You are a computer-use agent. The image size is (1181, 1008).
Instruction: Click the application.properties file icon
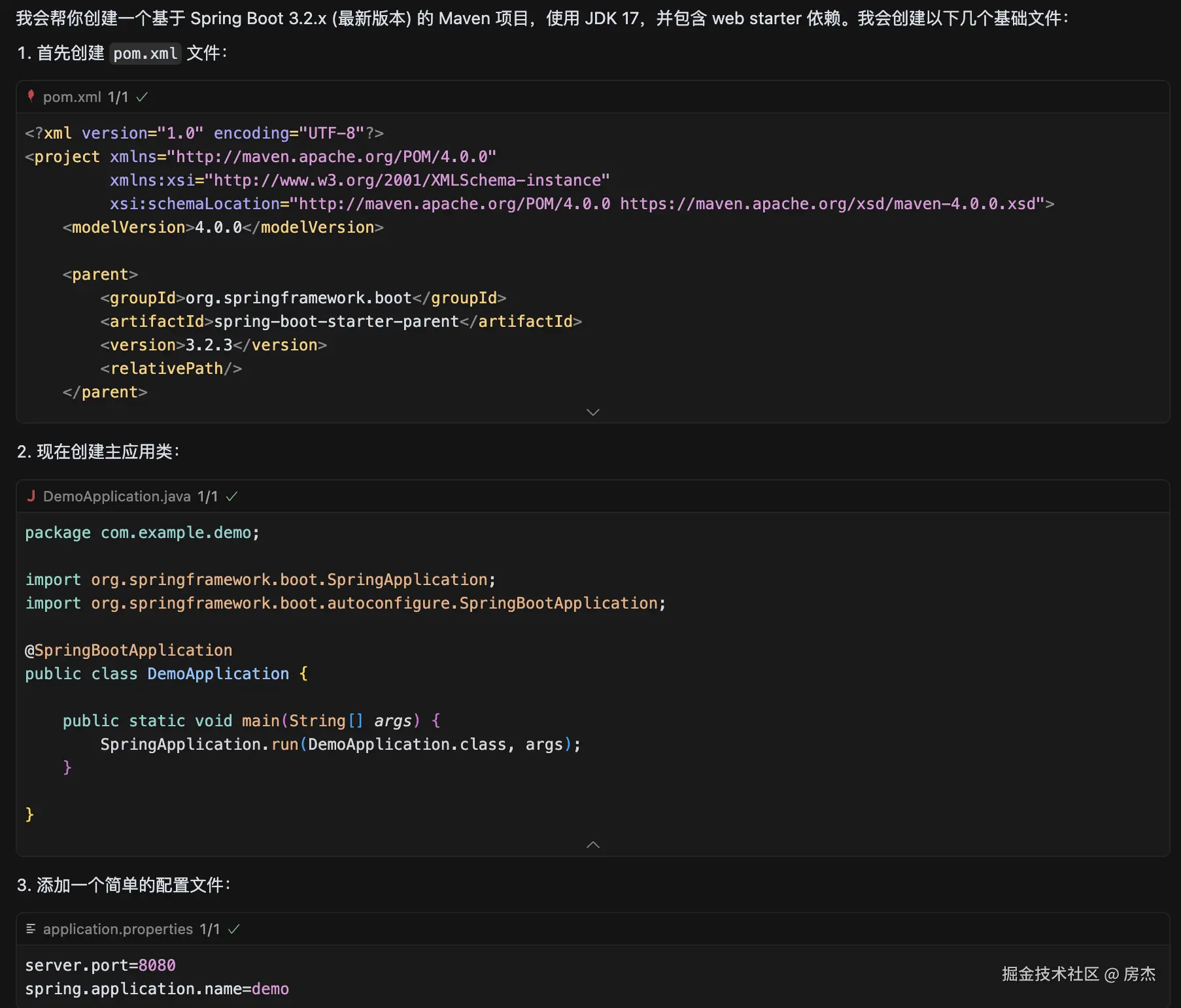click(x=31, y=929)
